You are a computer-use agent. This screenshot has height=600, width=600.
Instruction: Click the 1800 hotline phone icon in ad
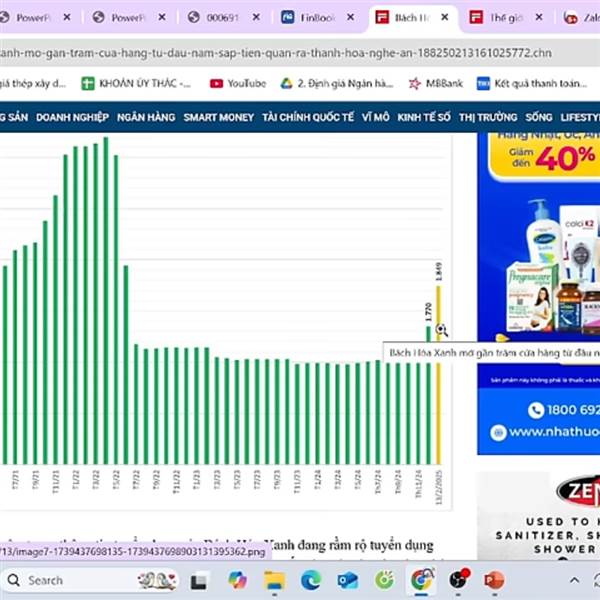tap(536, 410)
